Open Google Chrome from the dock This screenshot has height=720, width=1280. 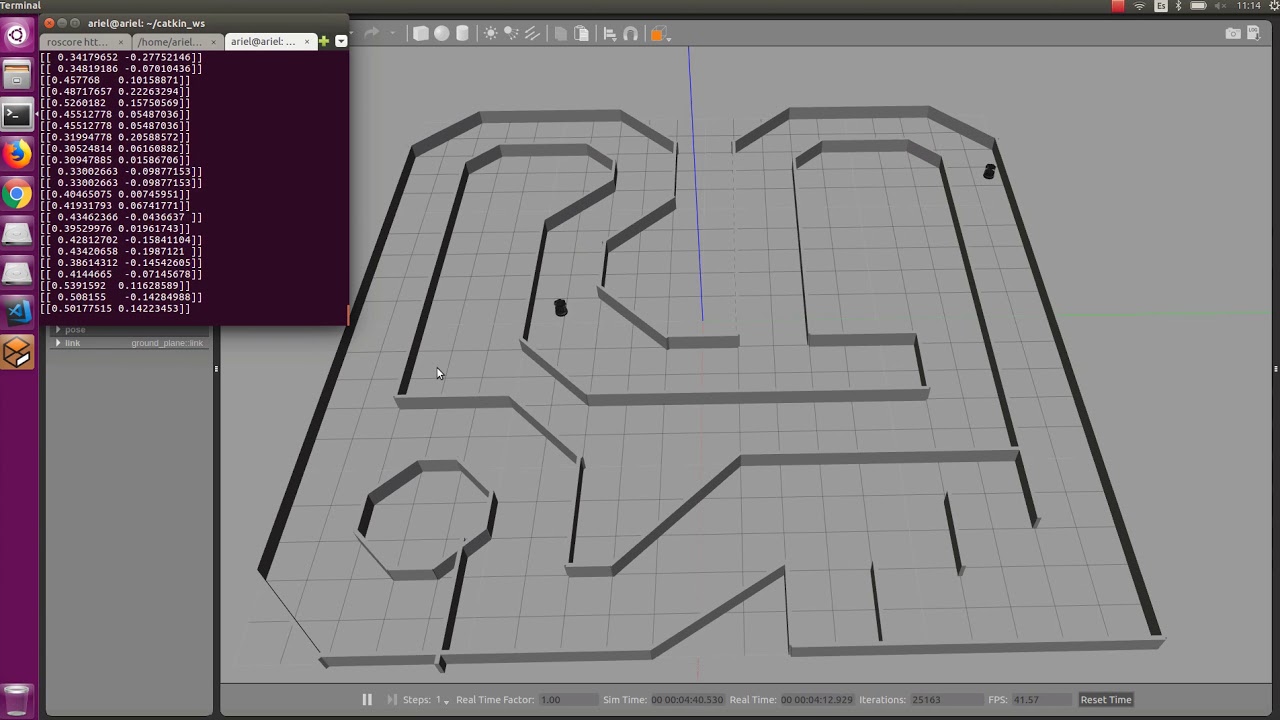17,194
